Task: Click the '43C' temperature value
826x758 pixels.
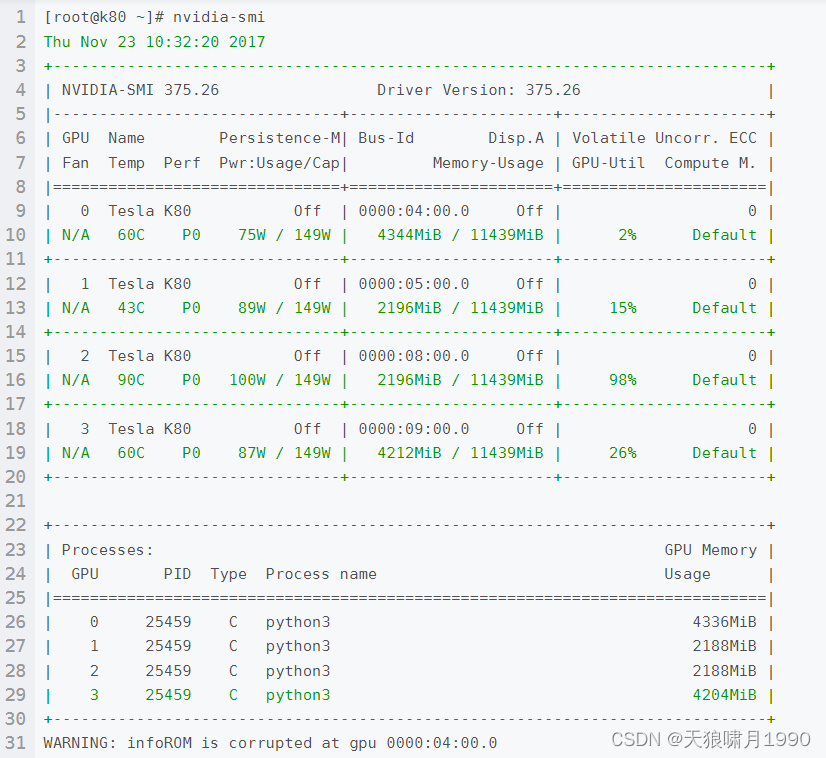Action: [131, 308]
